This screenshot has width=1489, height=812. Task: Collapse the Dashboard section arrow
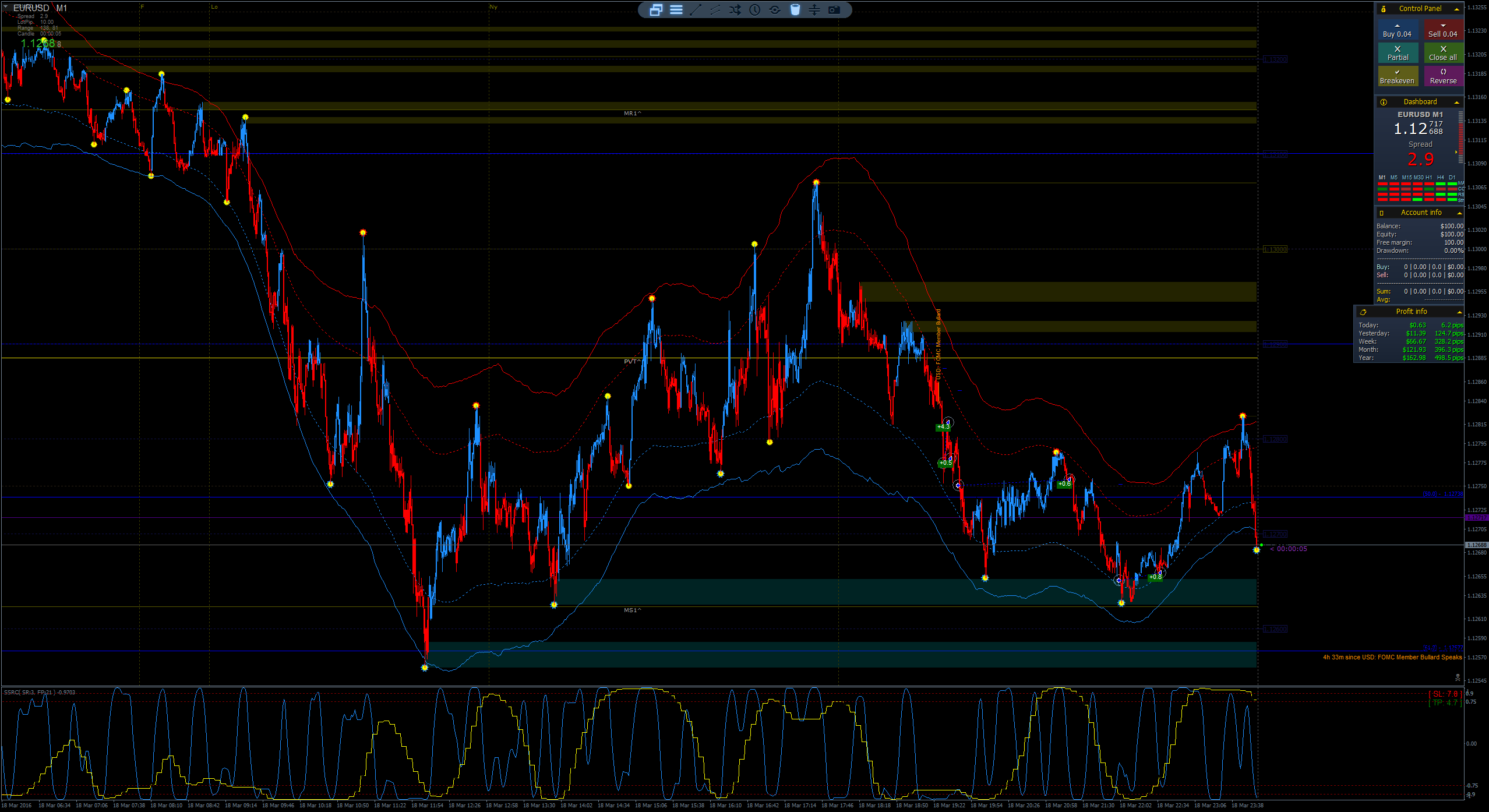pos(1456,102)
